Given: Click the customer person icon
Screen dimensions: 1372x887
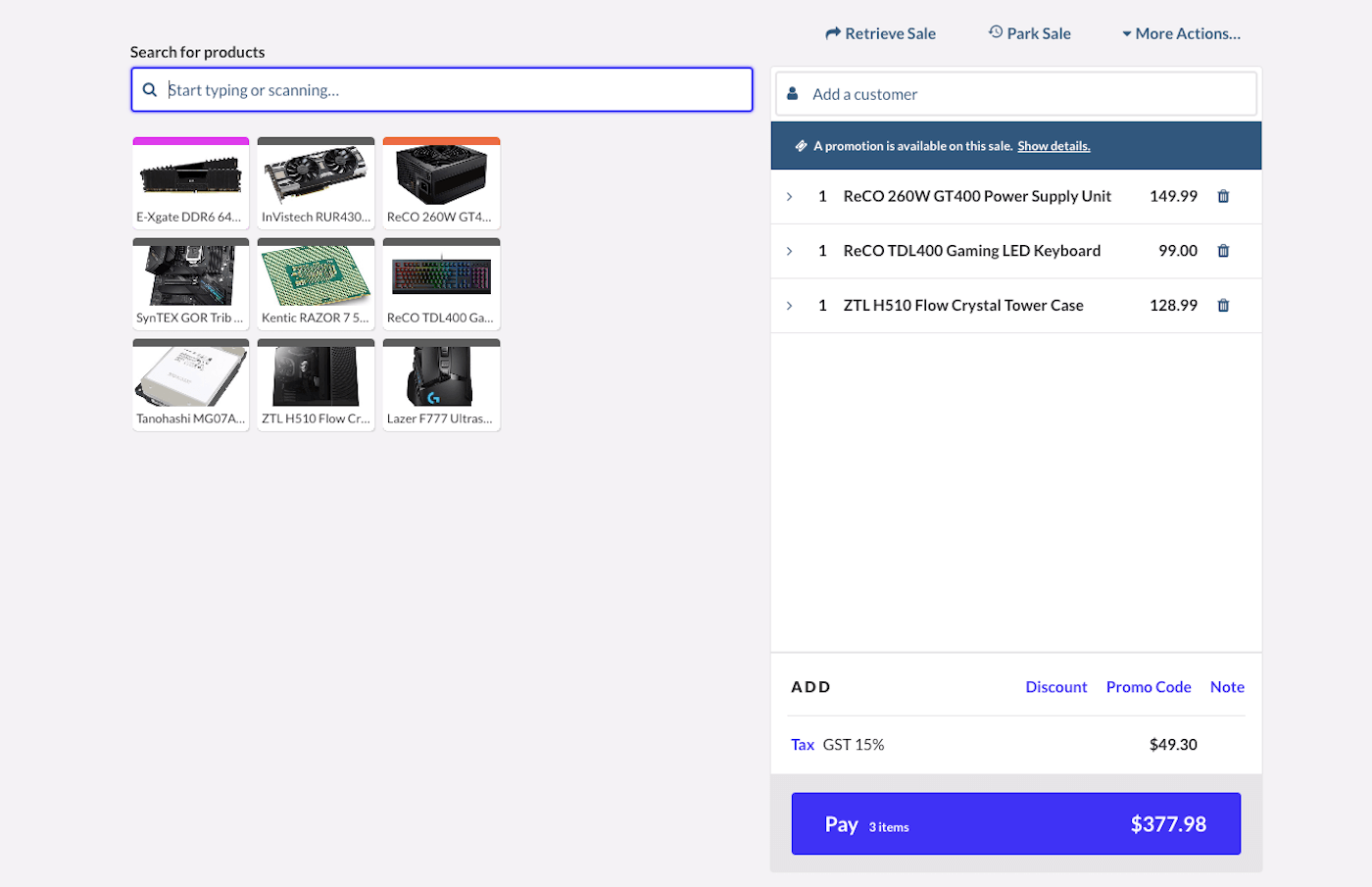Looking at the screenshot, I should (x=793, y=94).
